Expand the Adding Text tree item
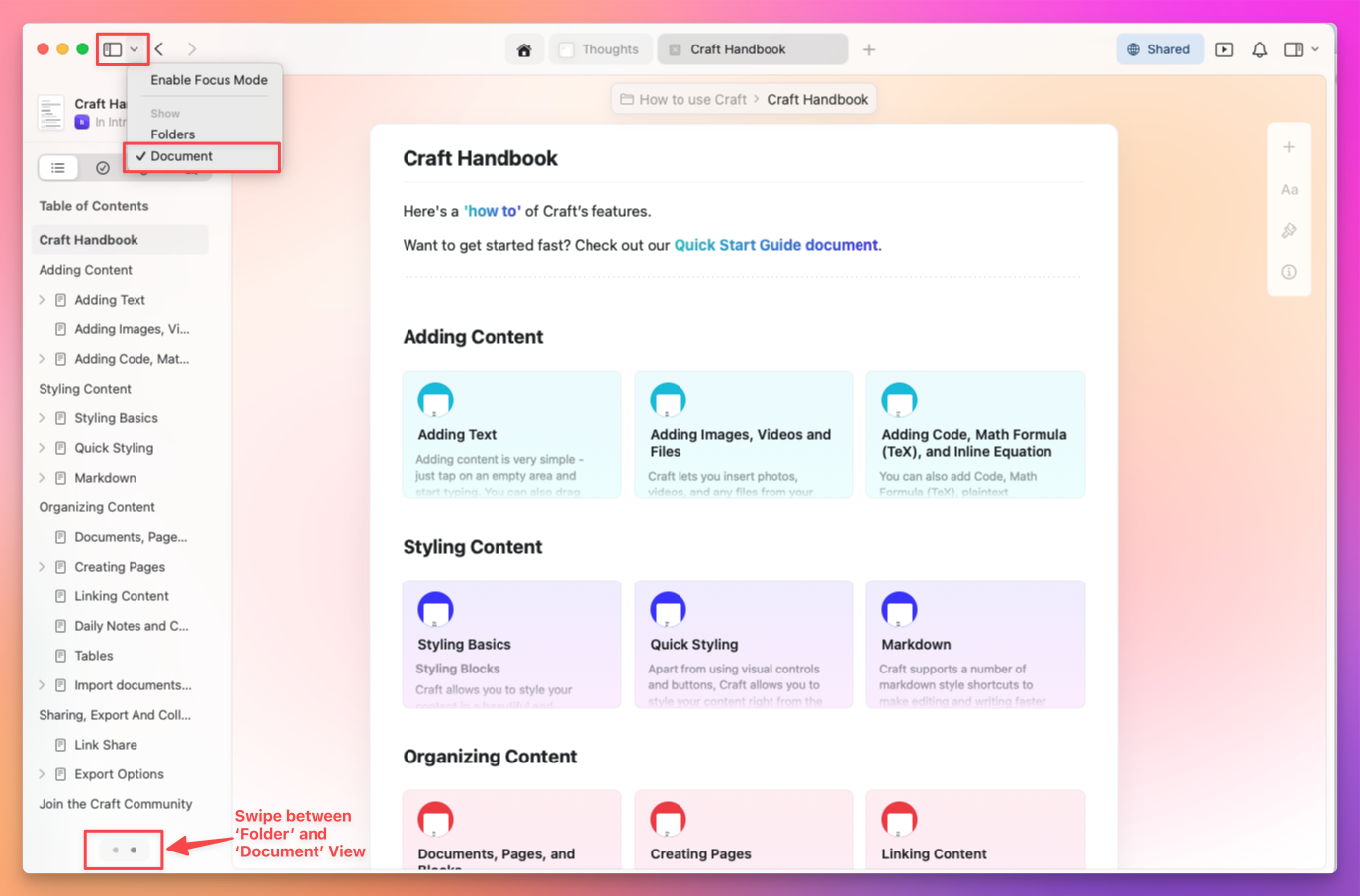 42,300
